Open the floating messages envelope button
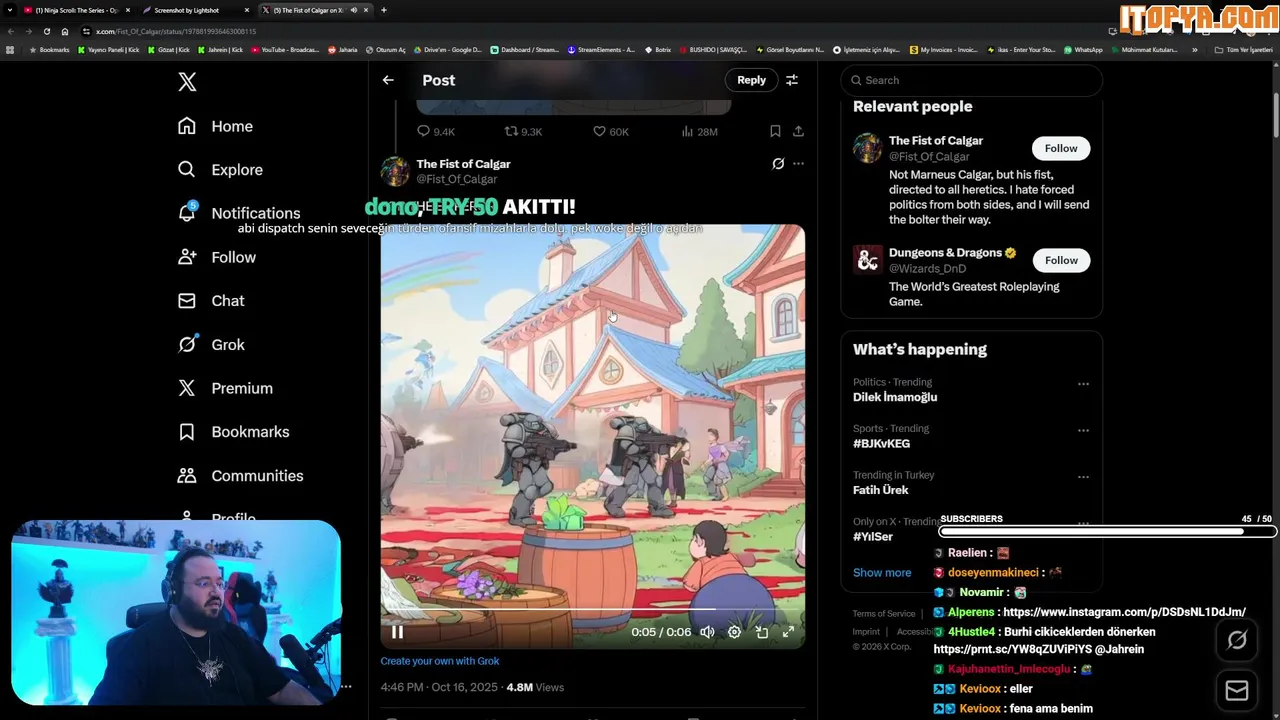 tap(1237, 691)
